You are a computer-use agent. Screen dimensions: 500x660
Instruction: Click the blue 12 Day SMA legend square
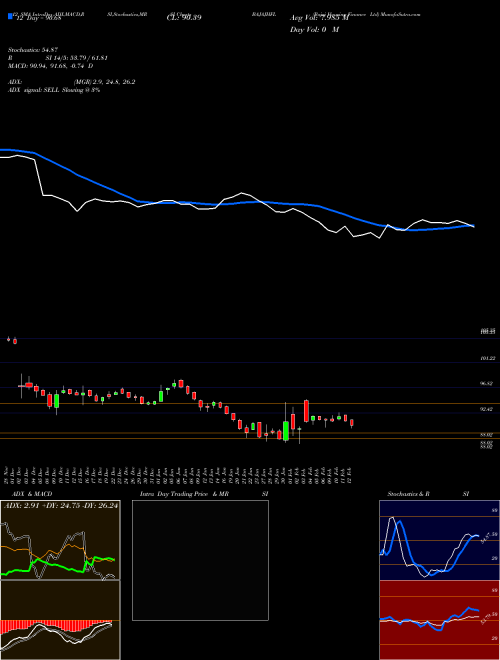point(10,16)
